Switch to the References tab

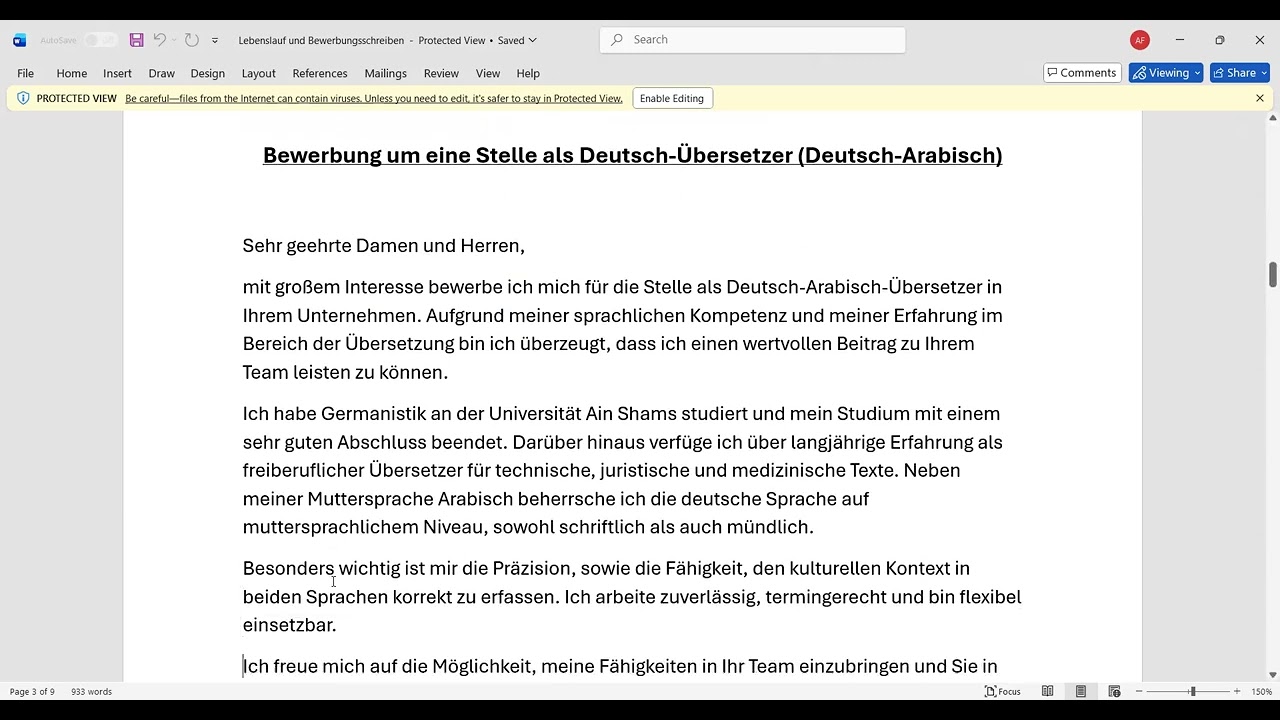[x=320, y=73]
